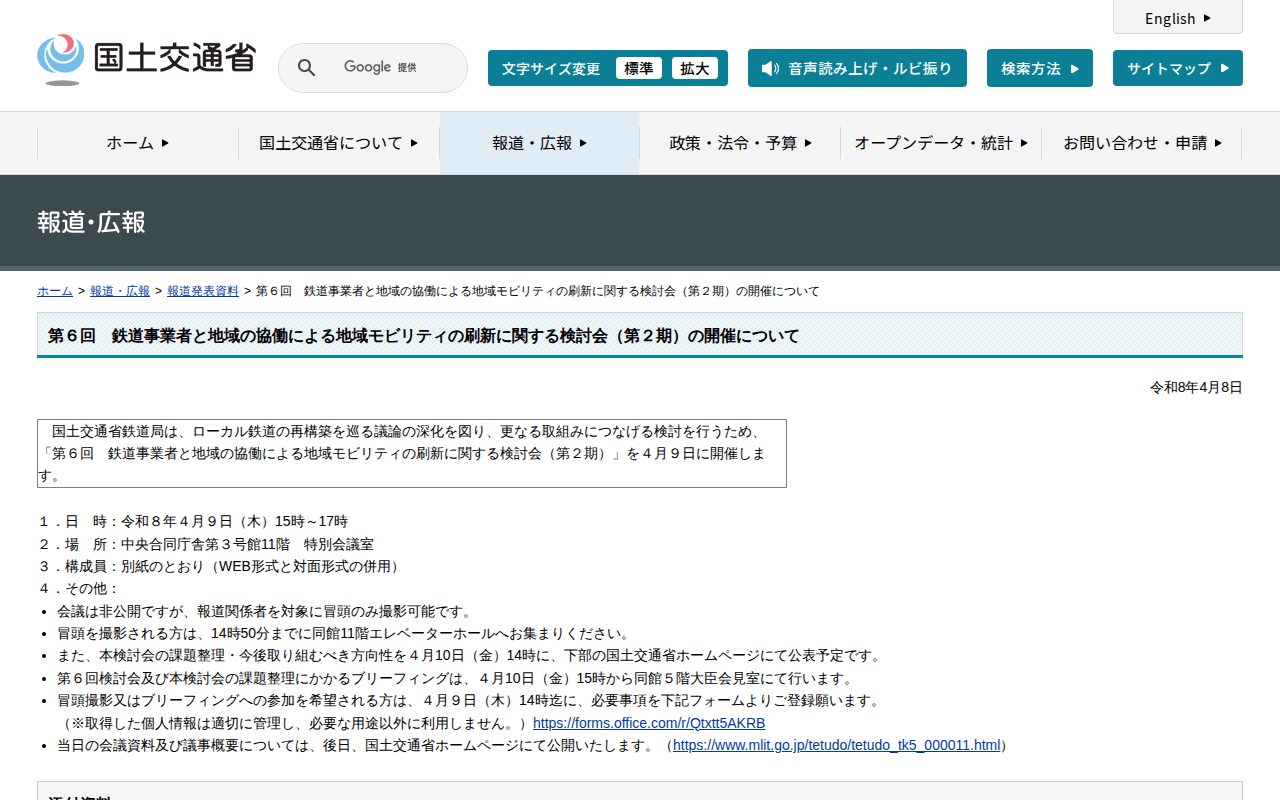Click the arrow icon on サイトマップ
The height and width of the screenshot is (800, 1280).
click(x=1222, y=69)
